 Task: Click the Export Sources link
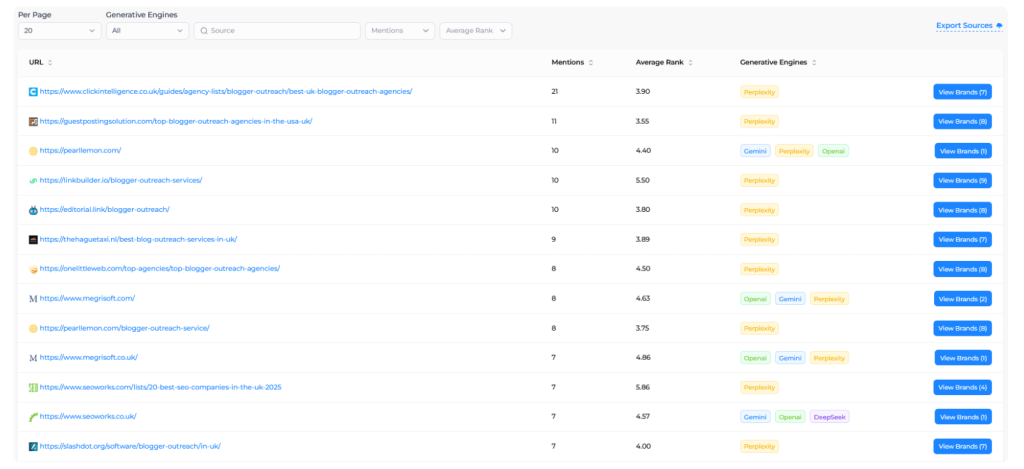click(968, 25)
